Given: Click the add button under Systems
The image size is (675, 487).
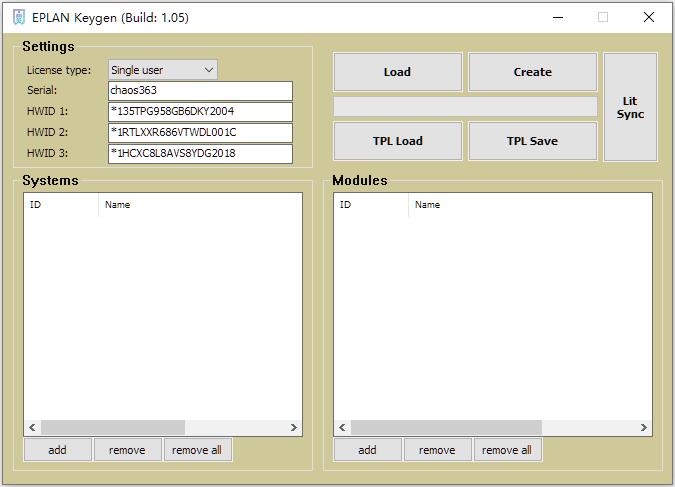Looking at the screenshot, I should point(57,450).
